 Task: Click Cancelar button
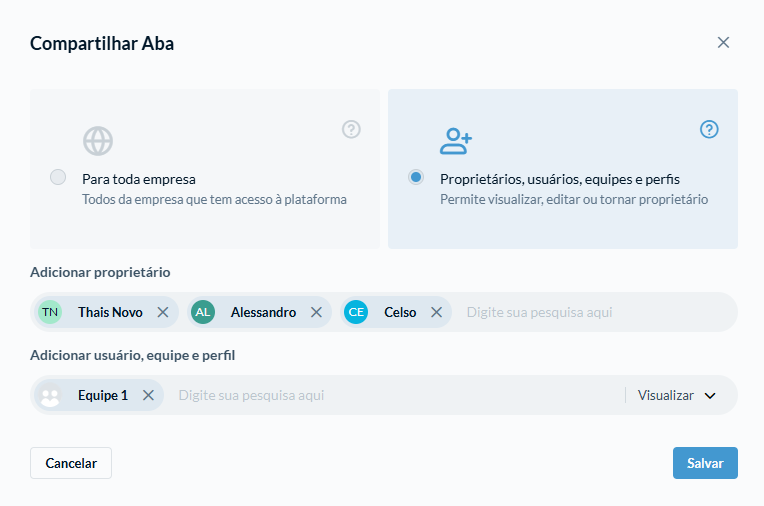[71, 463]
